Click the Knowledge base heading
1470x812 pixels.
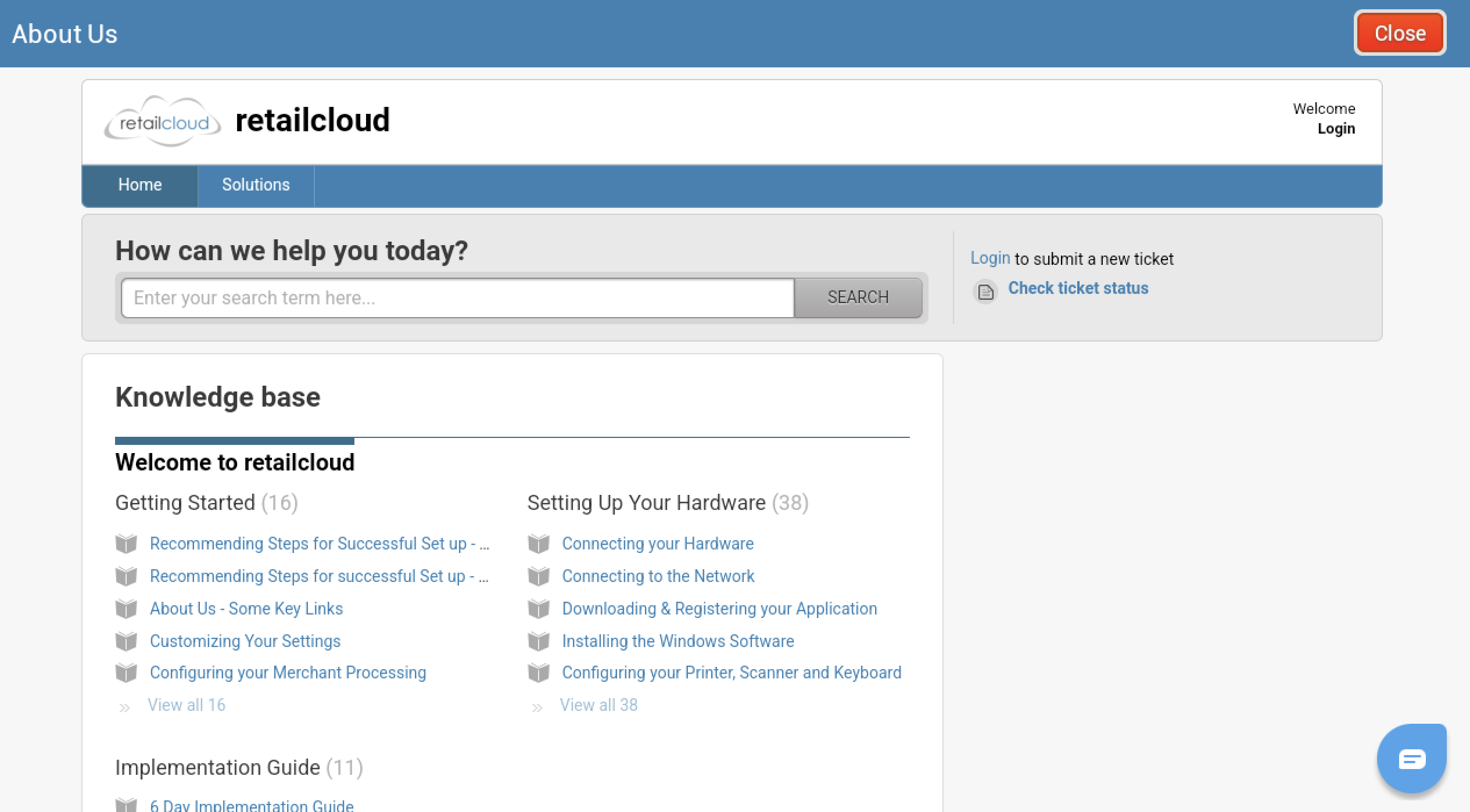coord(218,397)
